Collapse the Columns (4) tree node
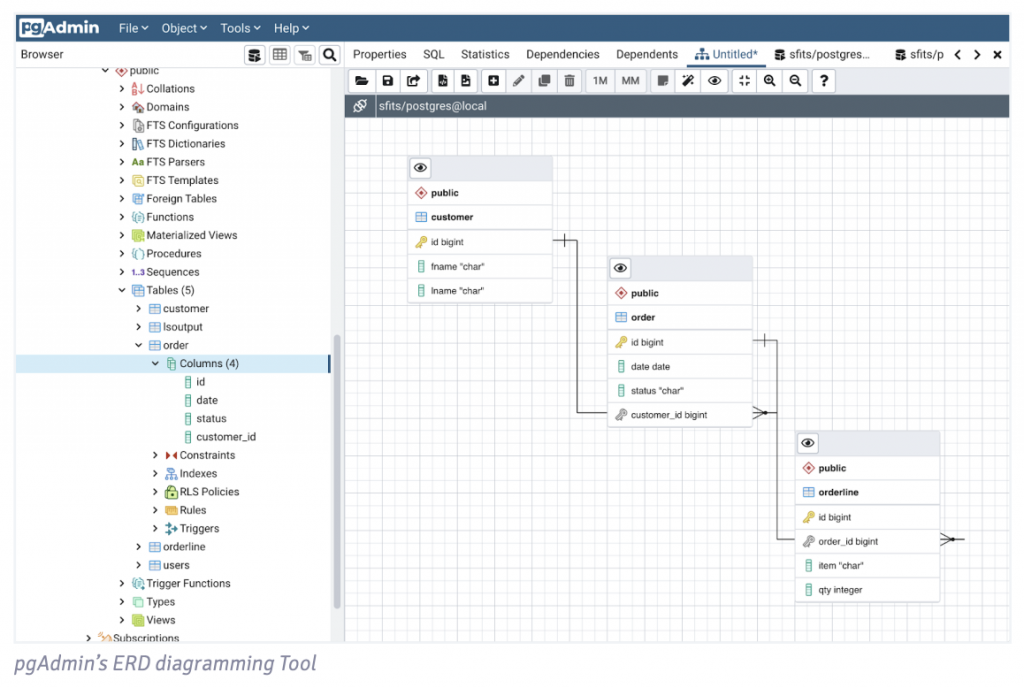1024x688 pixels. (x=155, y=364)
